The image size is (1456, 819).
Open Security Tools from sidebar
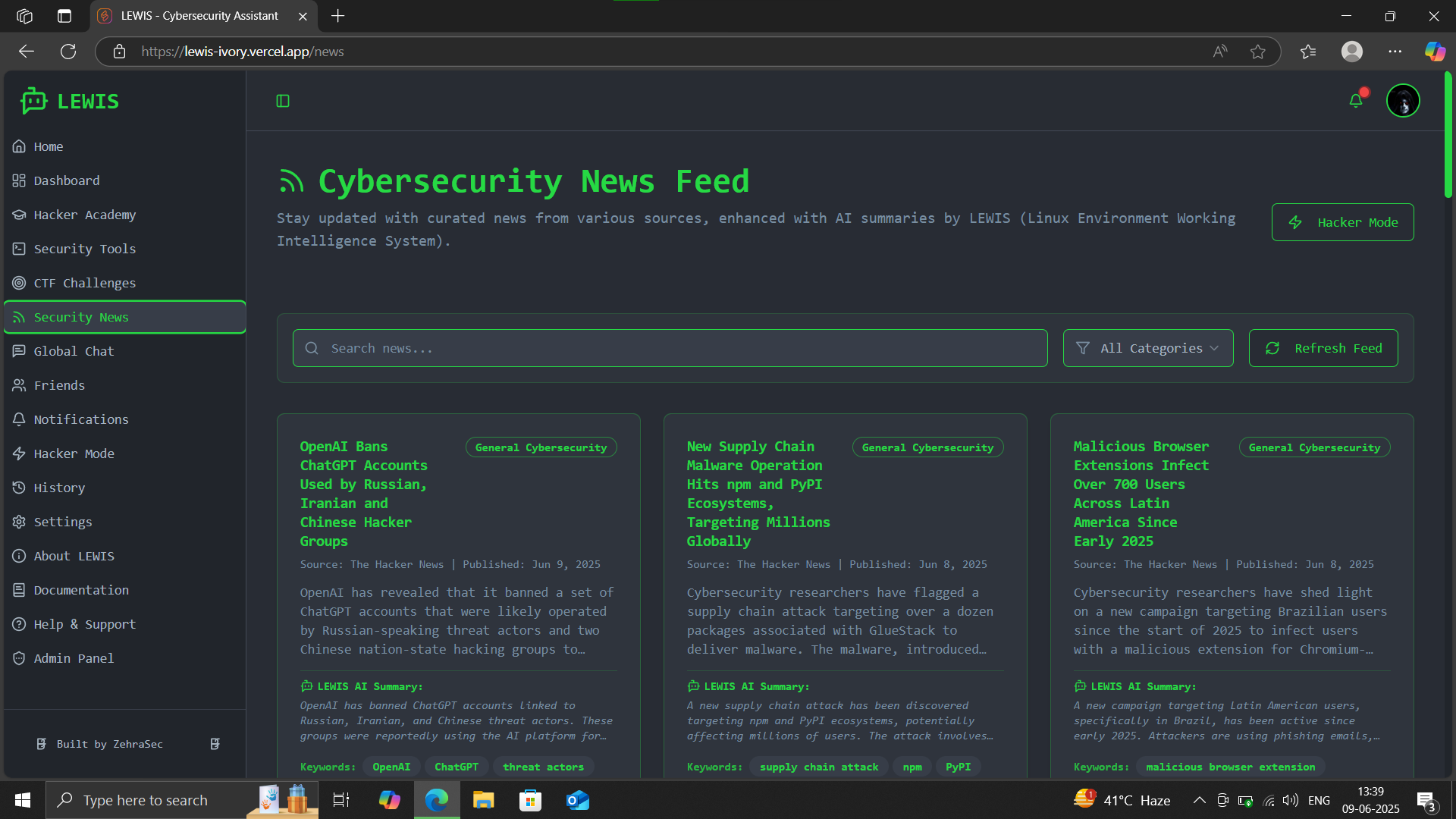click(x=84, y=249)
